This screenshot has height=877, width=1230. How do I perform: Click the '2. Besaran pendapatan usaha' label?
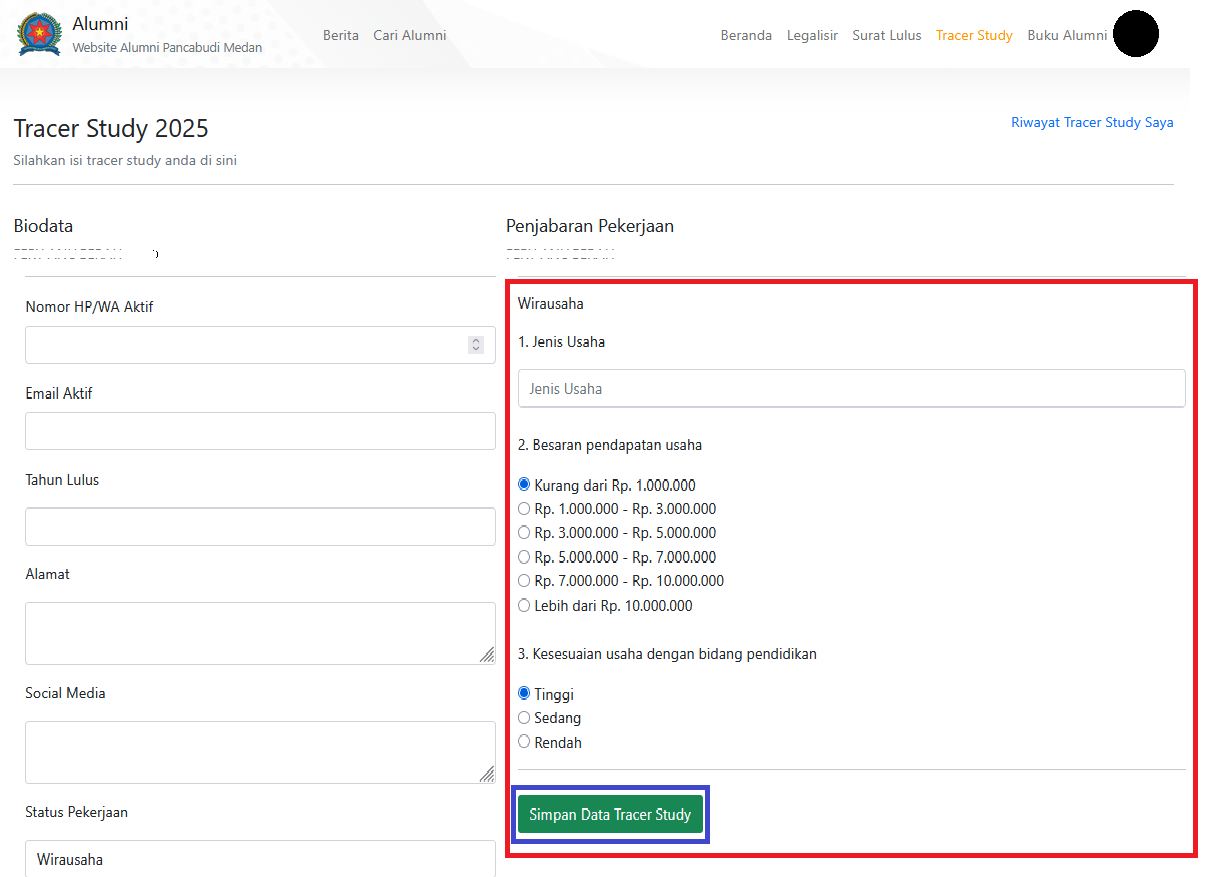(x=610, y=444)
